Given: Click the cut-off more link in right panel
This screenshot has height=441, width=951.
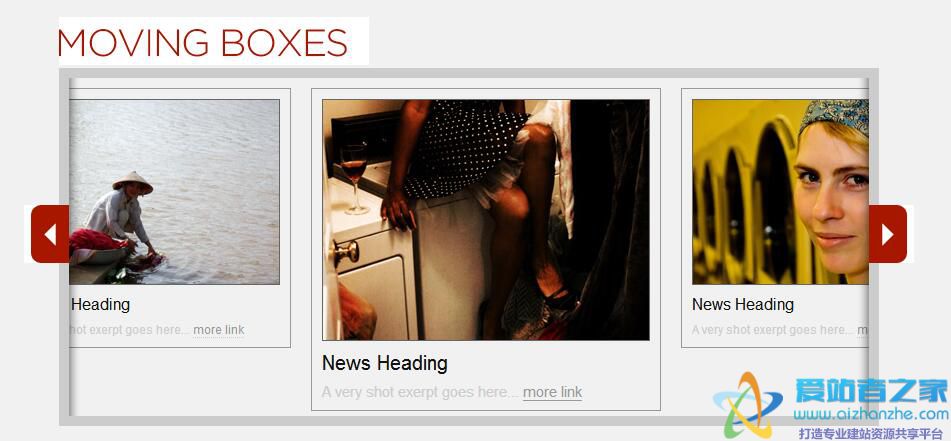Looking at the screenshot, I should pos(862,331).
